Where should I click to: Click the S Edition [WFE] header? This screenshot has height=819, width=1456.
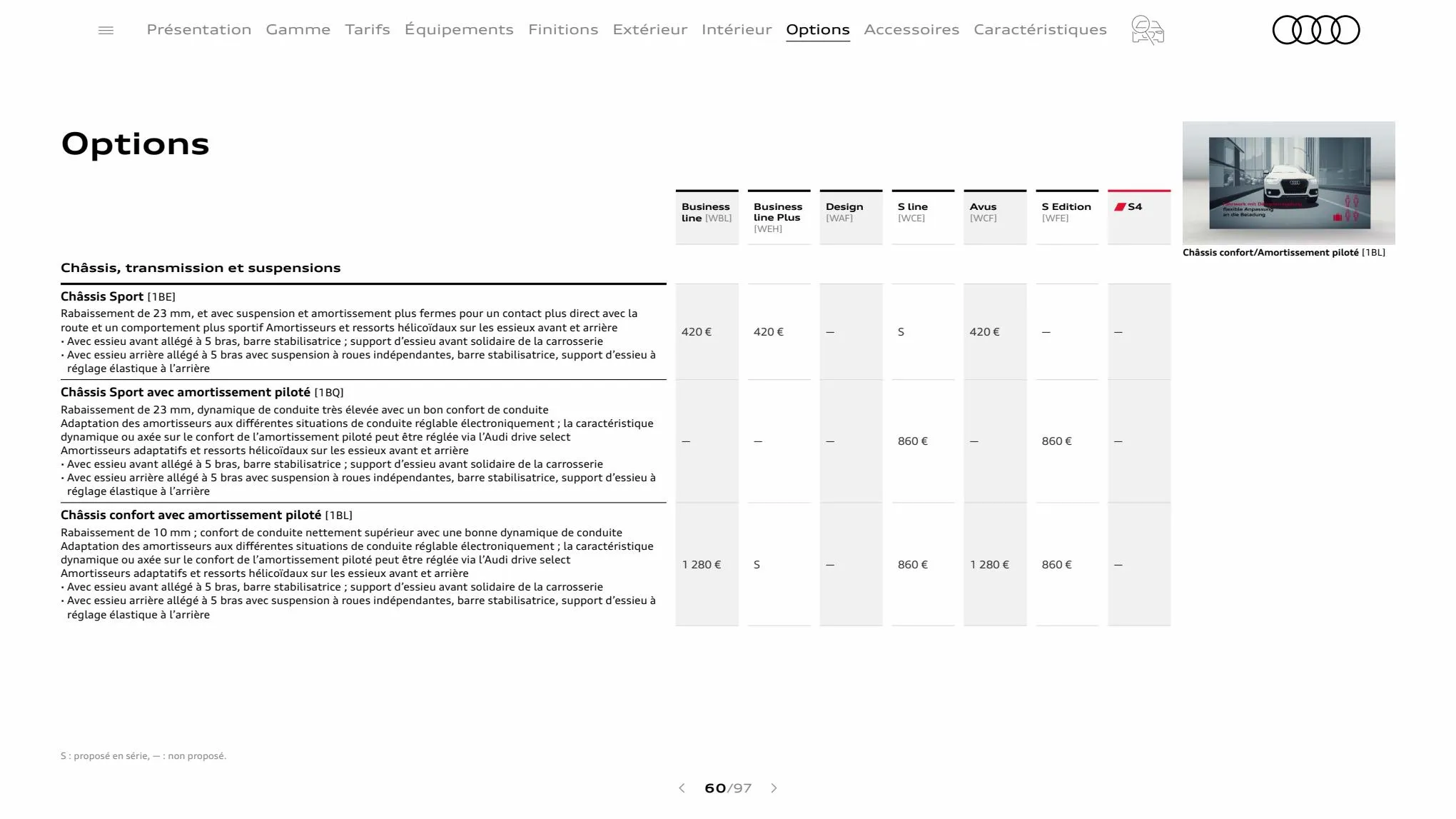point(1067,217)
